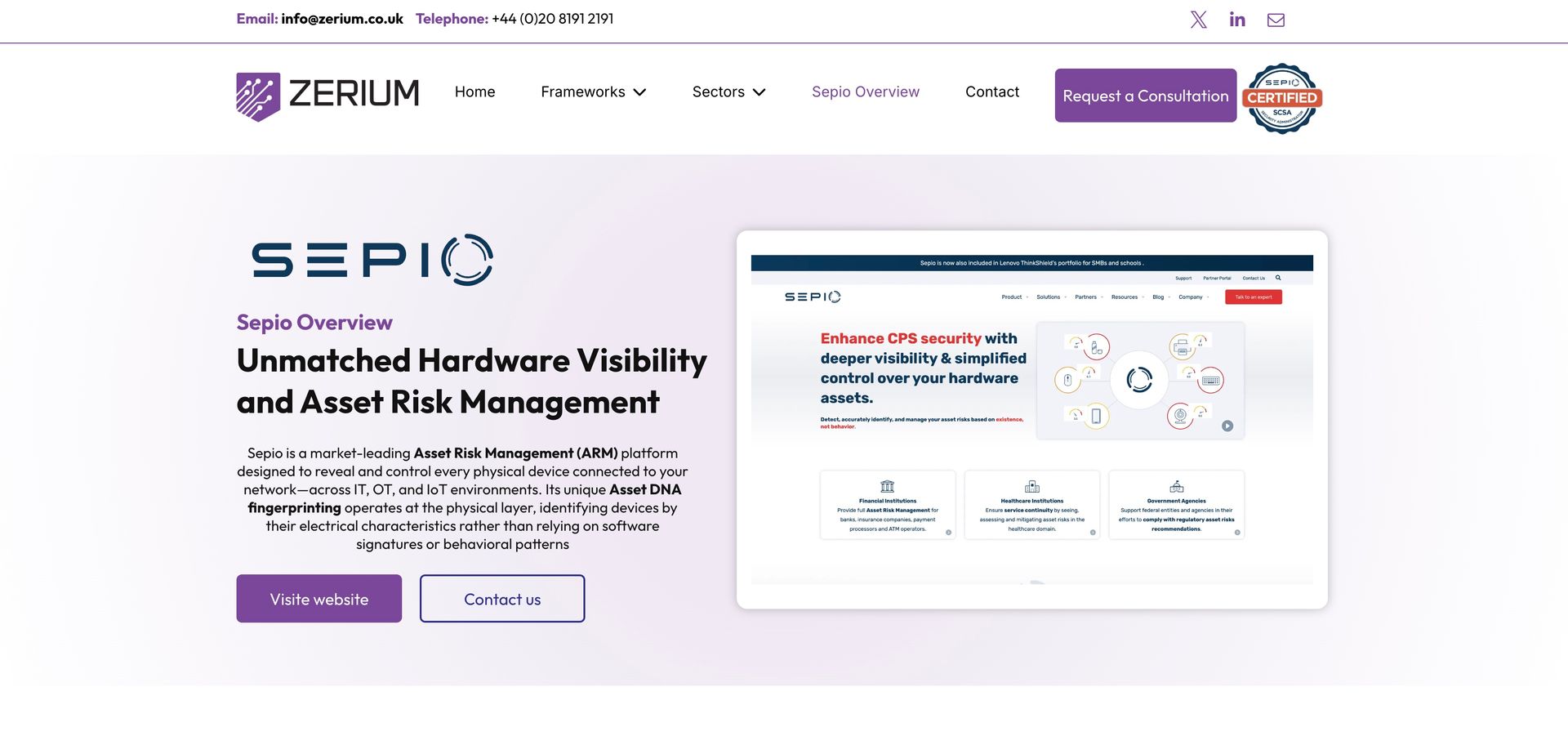Select the Sepio Overview menu item
1568x754 pixels.
click(866, 92)
